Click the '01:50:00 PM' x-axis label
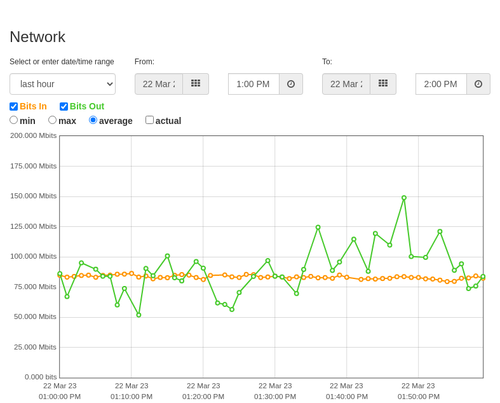 point(418,397)
